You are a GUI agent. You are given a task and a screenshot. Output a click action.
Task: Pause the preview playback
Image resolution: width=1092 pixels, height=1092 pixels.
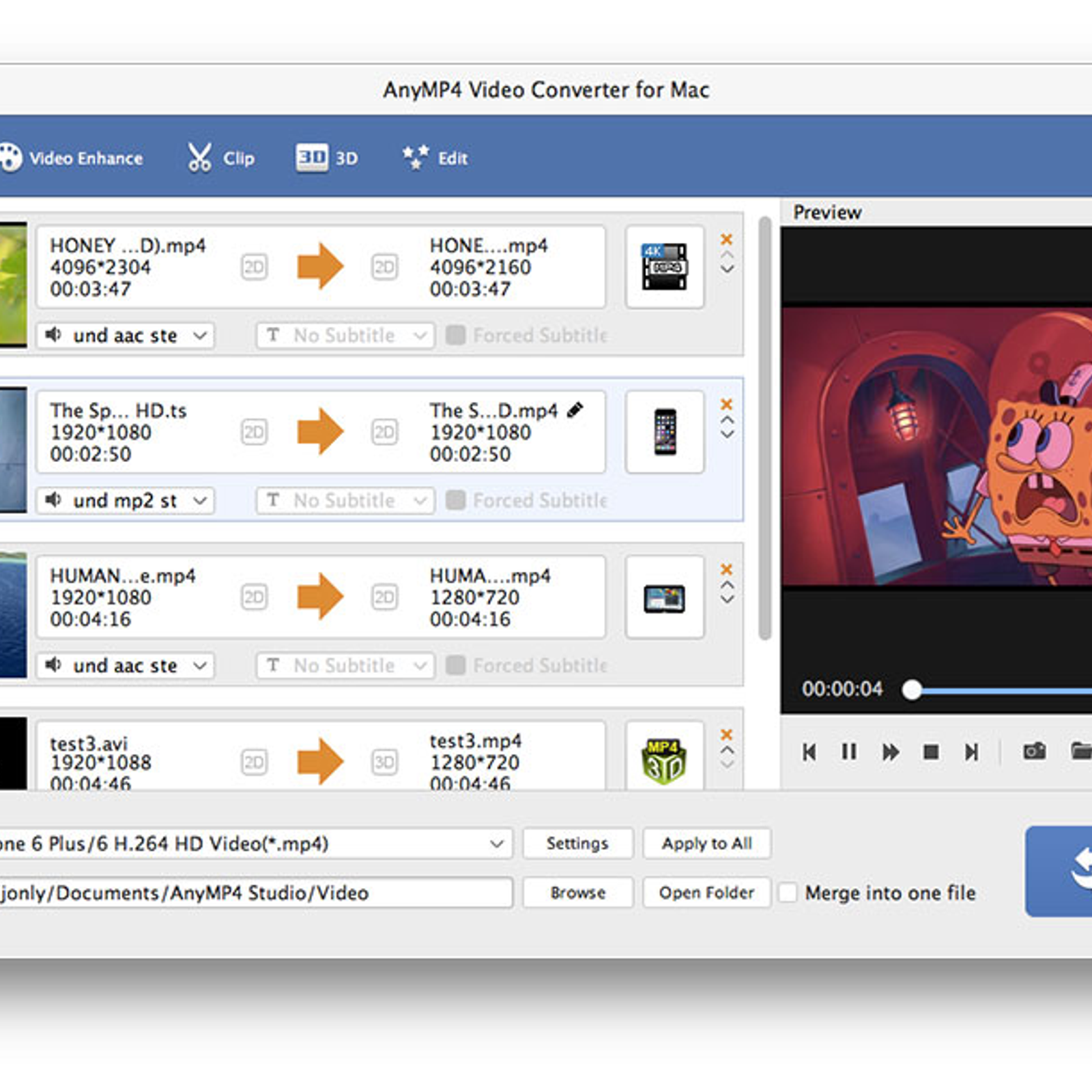click(x=848, y=751)
